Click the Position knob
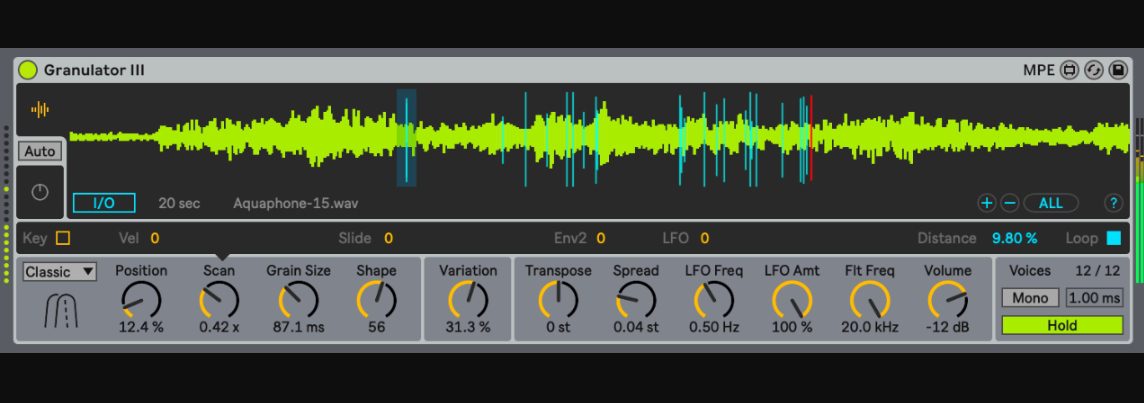Image resolution: width=1144 pixels, height=403 pixels. (141, 300)
